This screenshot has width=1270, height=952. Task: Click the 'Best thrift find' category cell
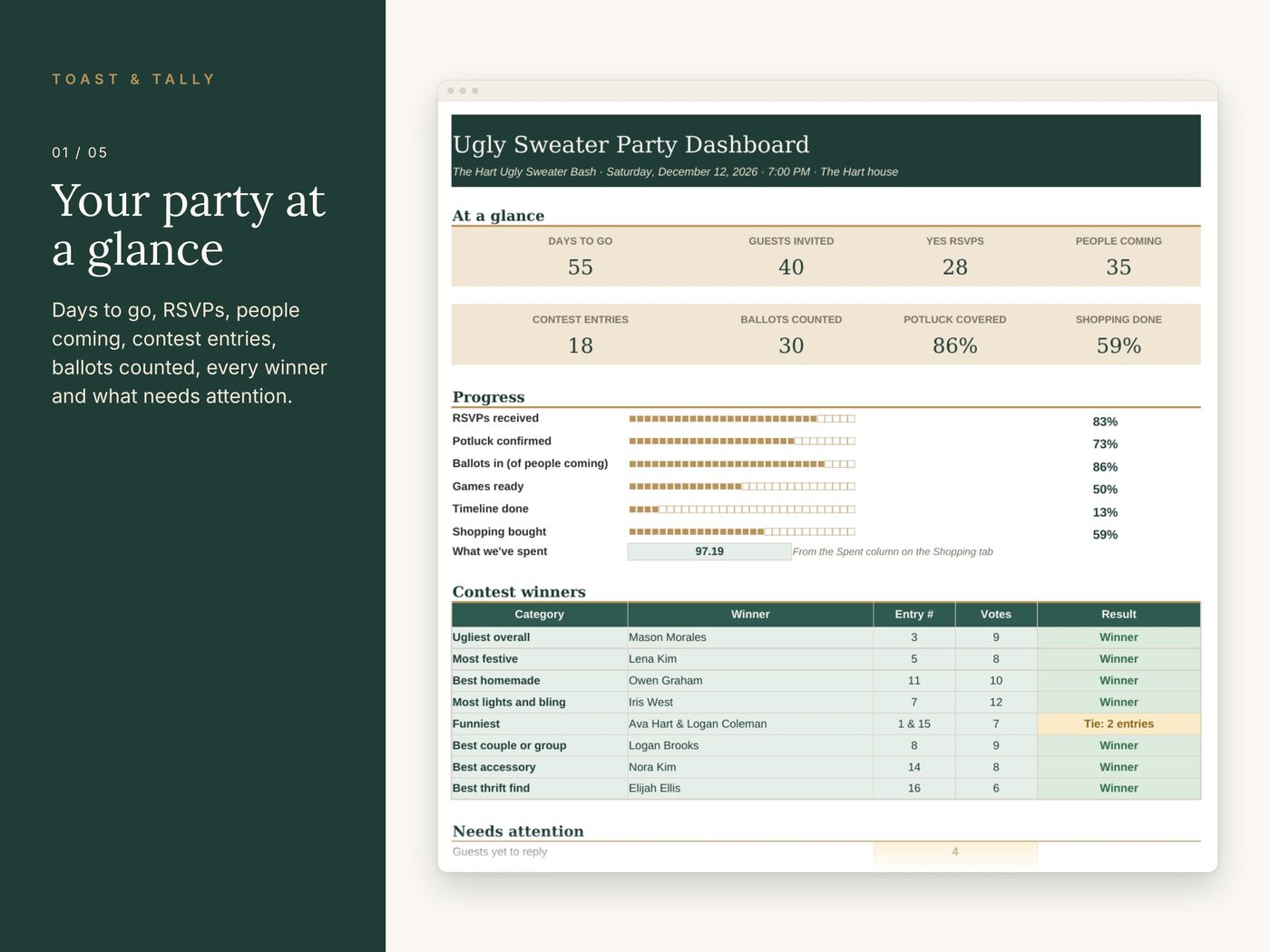pyautogui.click(x=540, y=789)
